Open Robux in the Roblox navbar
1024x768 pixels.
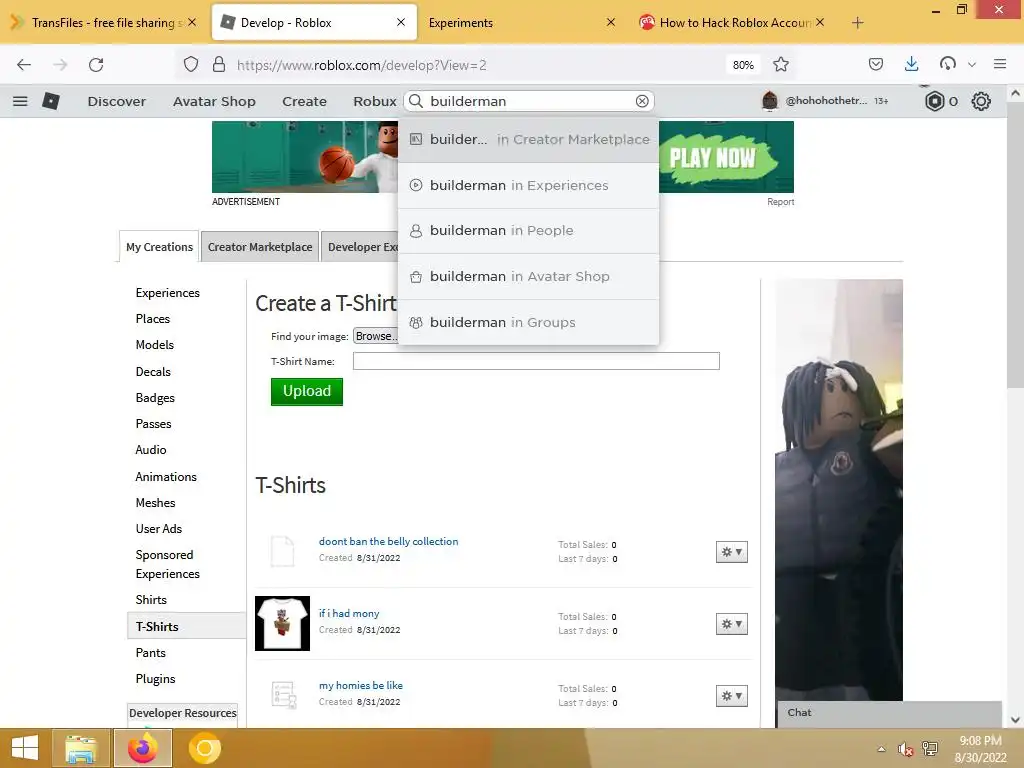pos(375,101)
